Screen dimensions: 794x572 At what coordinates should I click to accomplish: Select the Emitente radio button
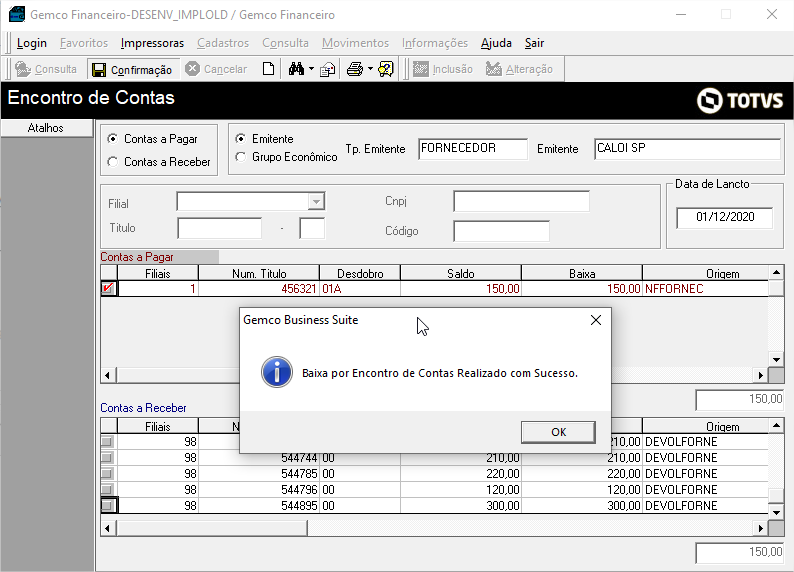point(241,139)
